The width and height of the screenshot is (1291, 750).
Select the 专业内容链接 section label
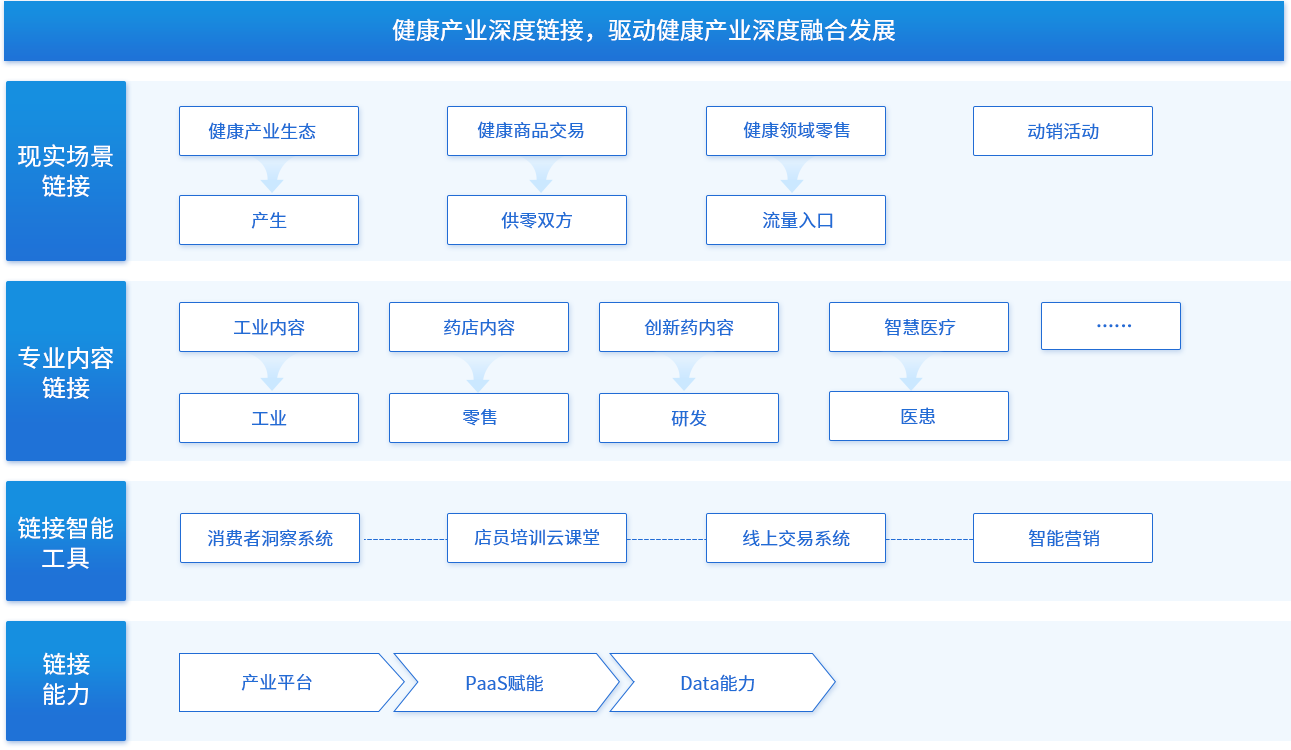[66, 371]
